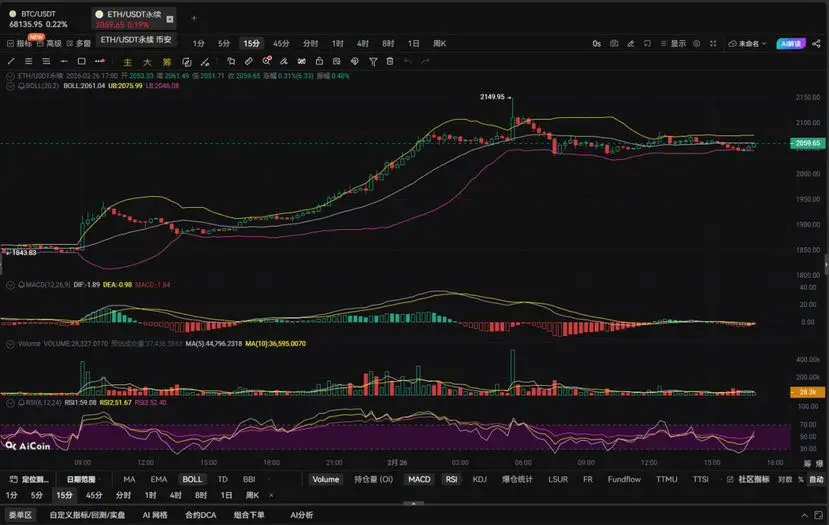The width and height of the screenshot is (829, 525).
Task: Enable the KDJ indicator
Action: (480, 480)
